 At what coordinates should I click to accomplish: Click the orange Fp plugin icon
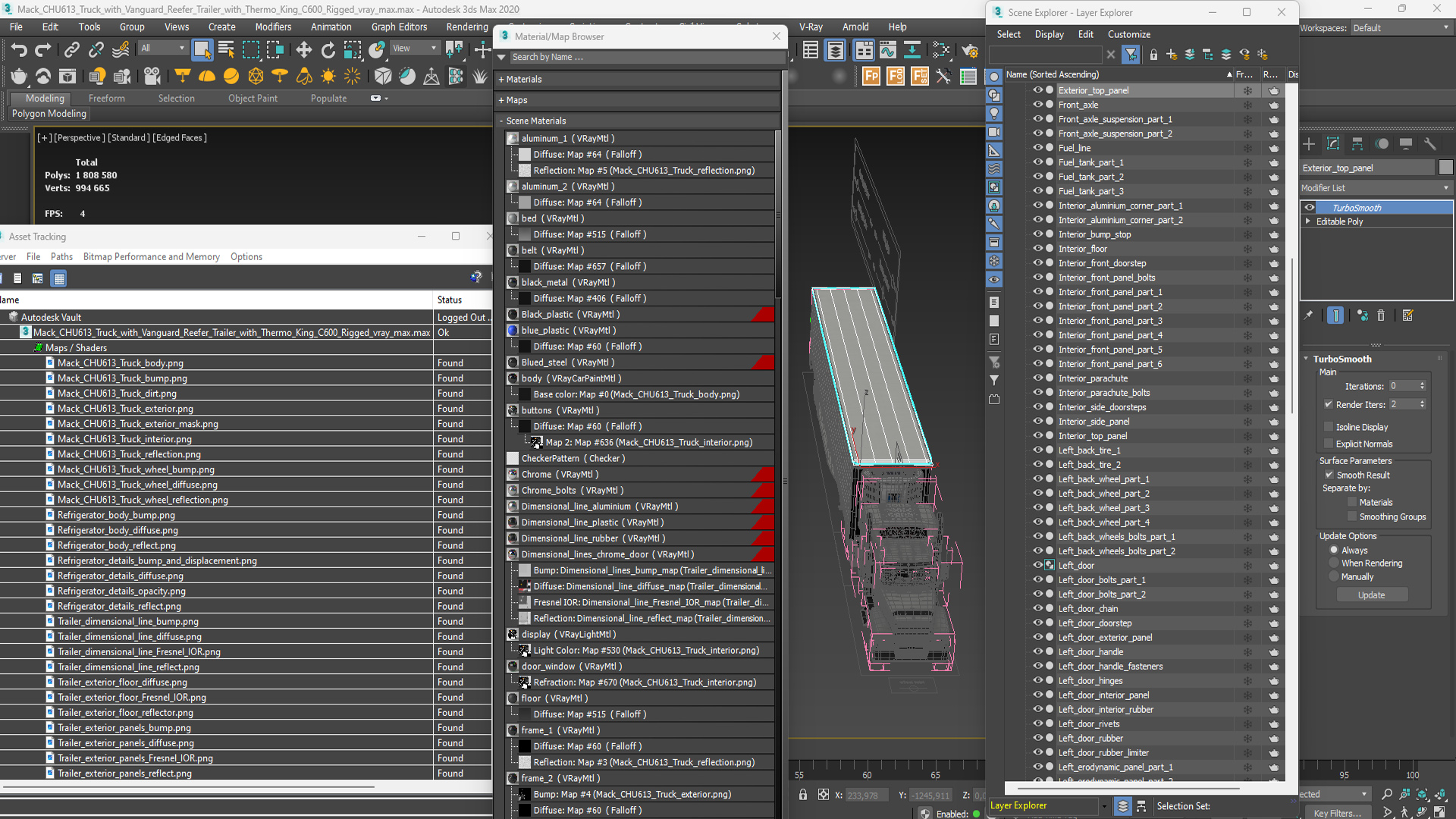871,76
